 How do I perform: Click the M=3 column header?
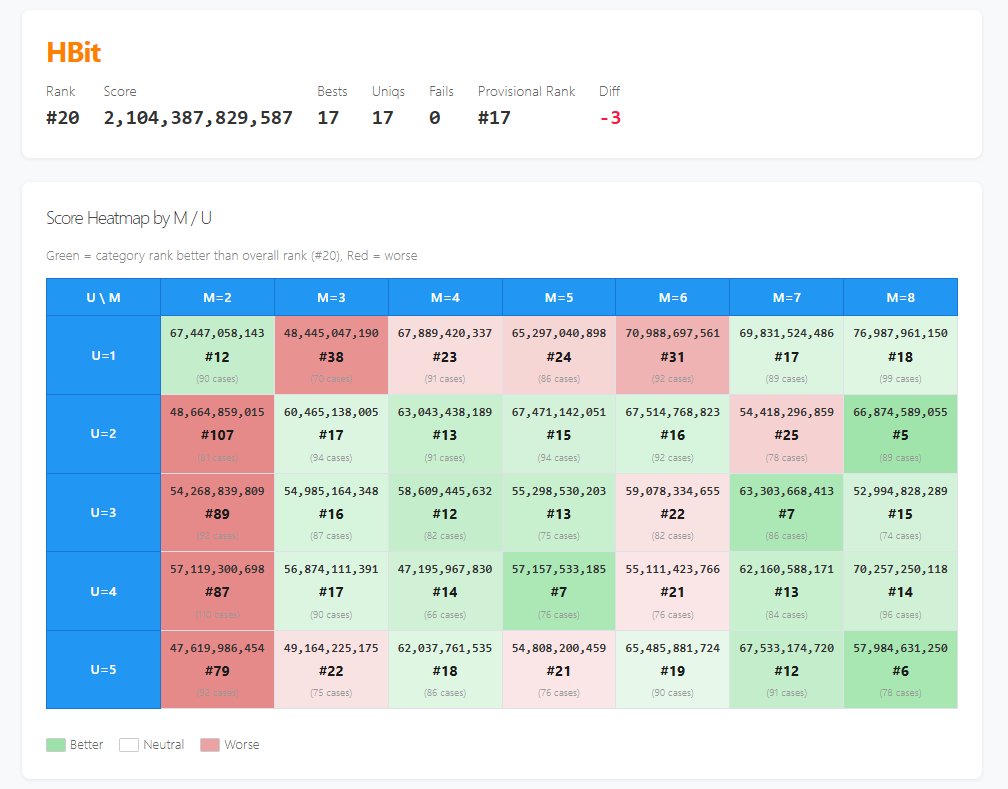[x=331, y=297]
